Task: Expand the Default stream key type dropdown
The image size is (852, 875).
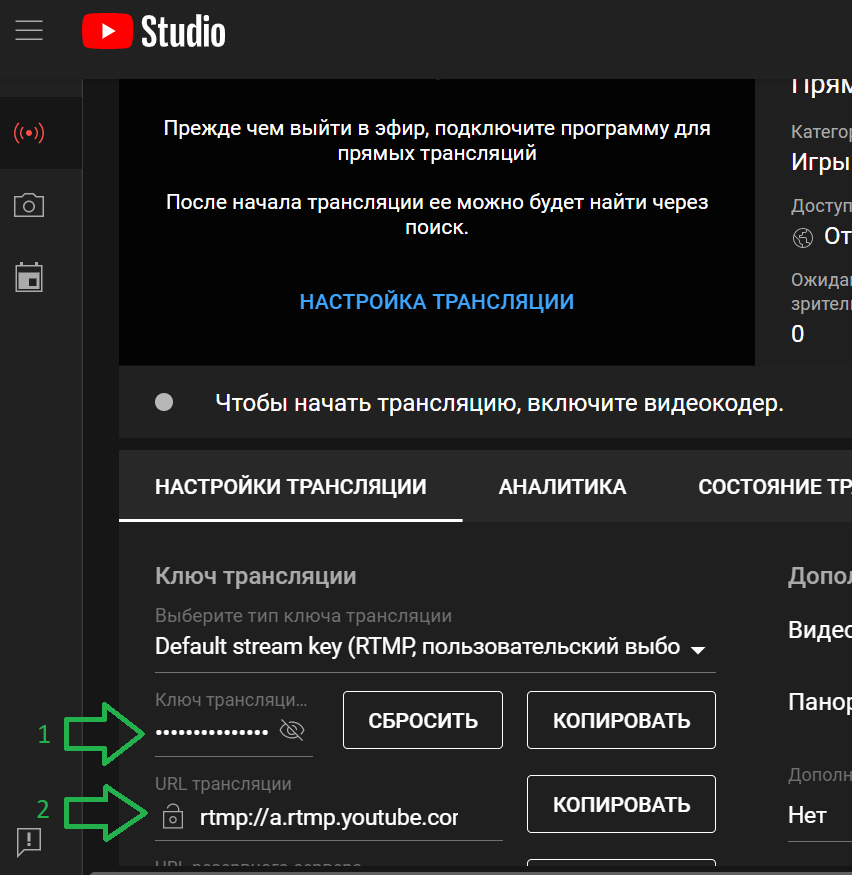Action: pyautogui.click(x=435, y=647)
